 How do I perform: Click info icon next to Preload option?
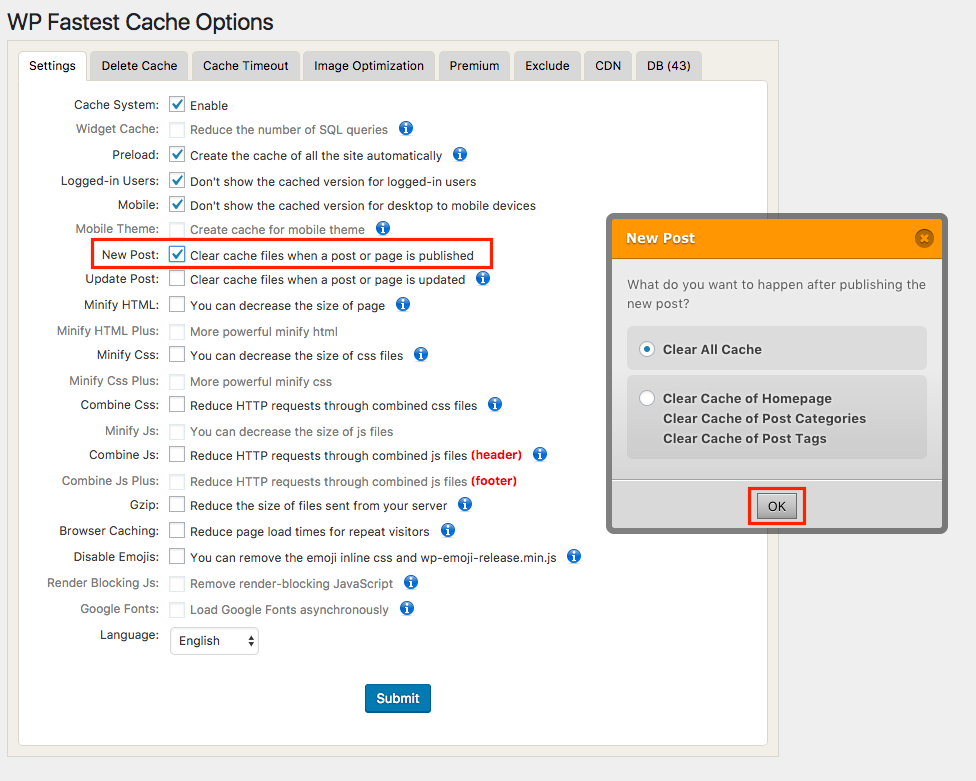click(460, 154)
